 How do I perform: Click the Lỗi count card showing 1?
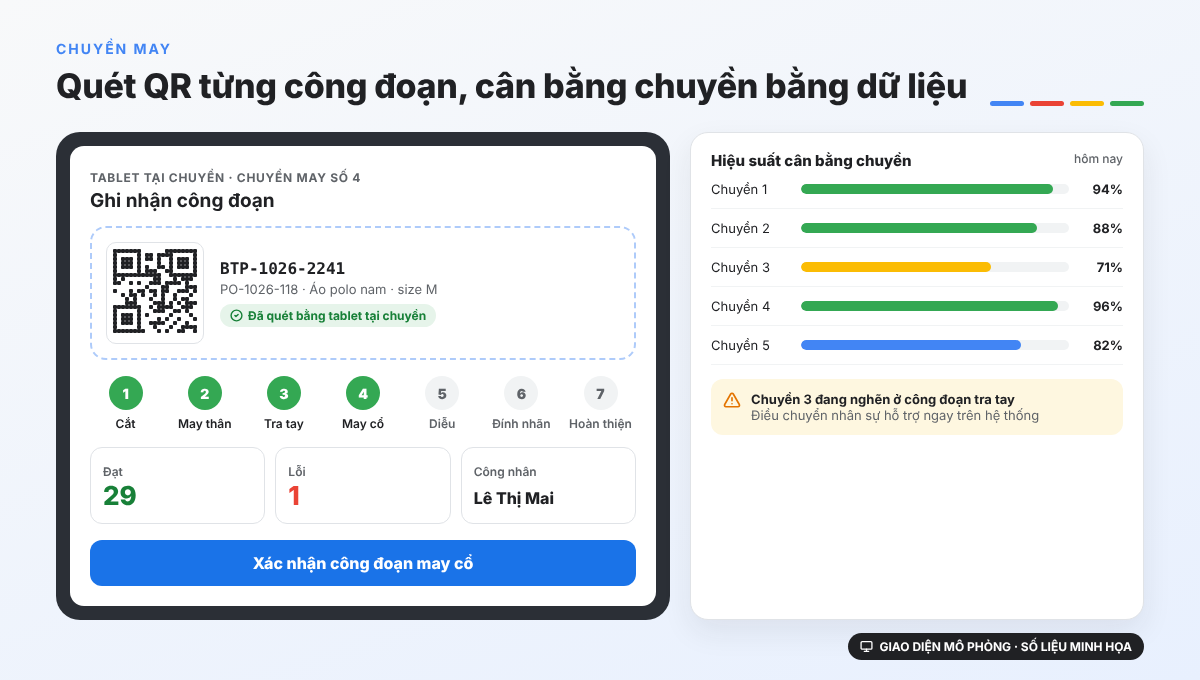(x=363, y=485)
